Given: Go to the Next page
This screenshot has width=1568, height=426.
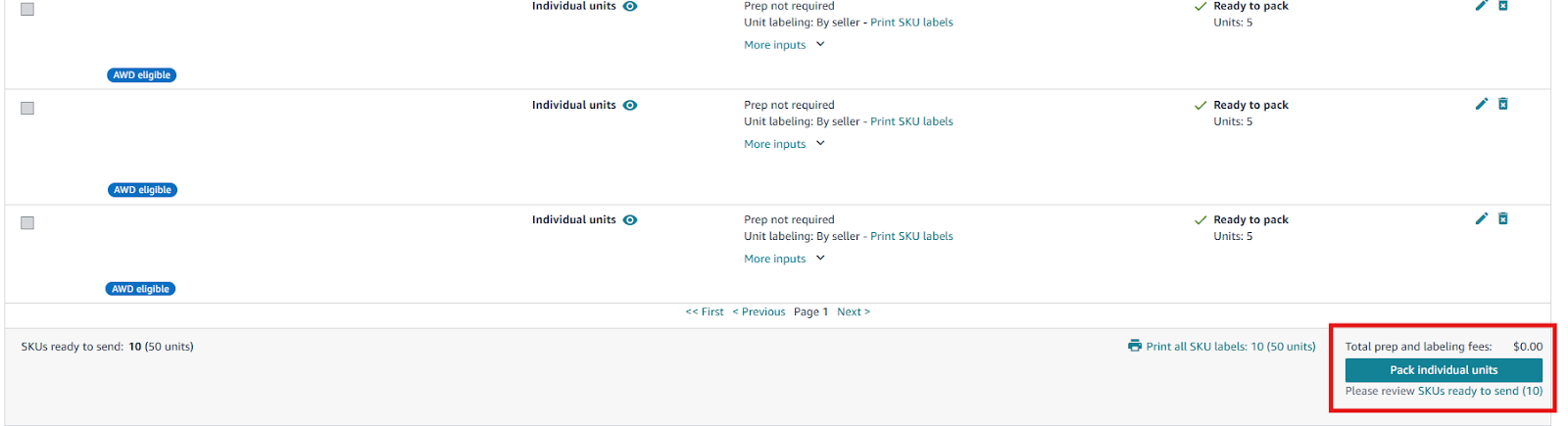Looking at the screenshot, I should [853, 311].
